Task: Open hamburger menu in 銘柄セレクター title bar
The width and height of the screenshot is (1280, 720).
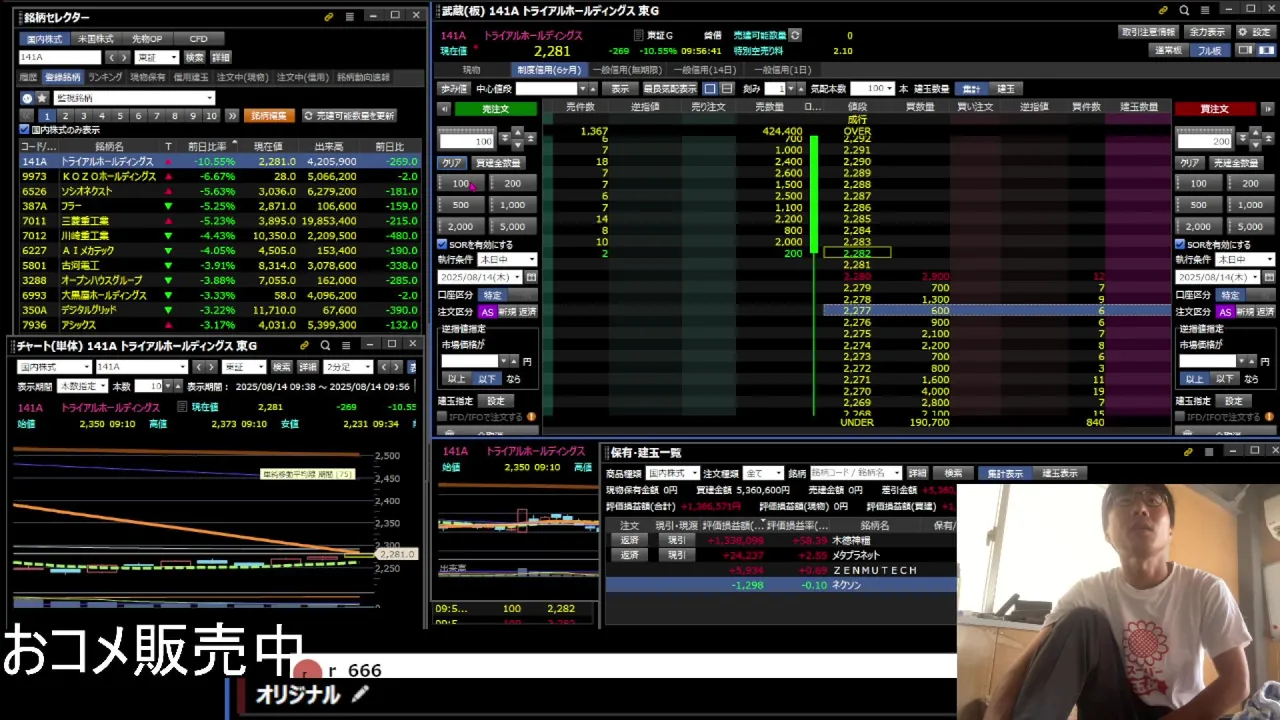Action: (349, 17)
